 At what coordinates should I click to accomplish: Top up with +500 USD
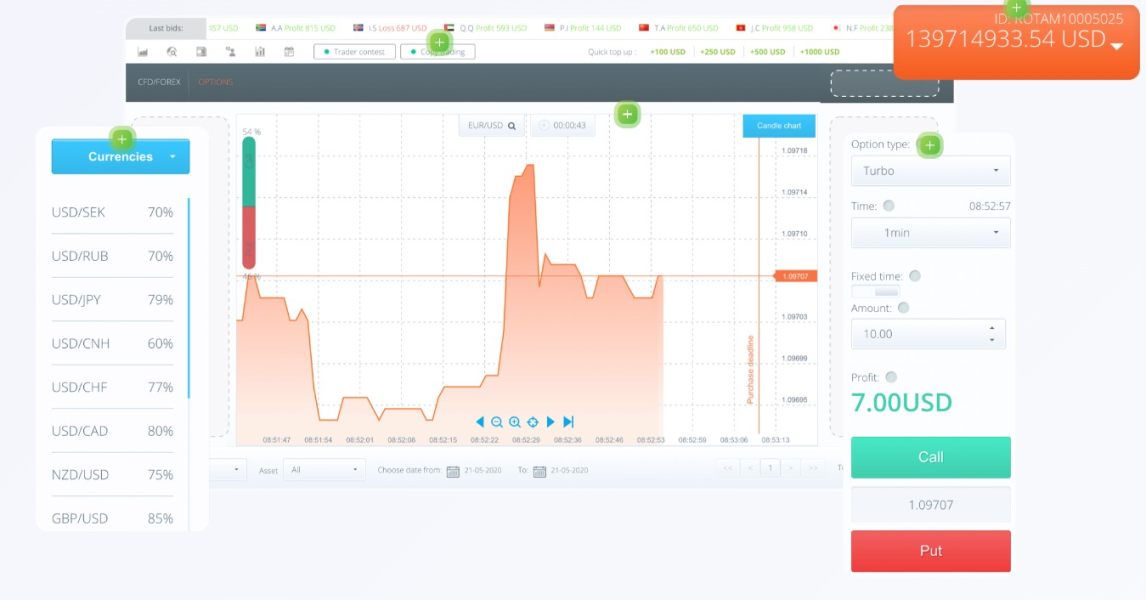click(x=767, y=52)
